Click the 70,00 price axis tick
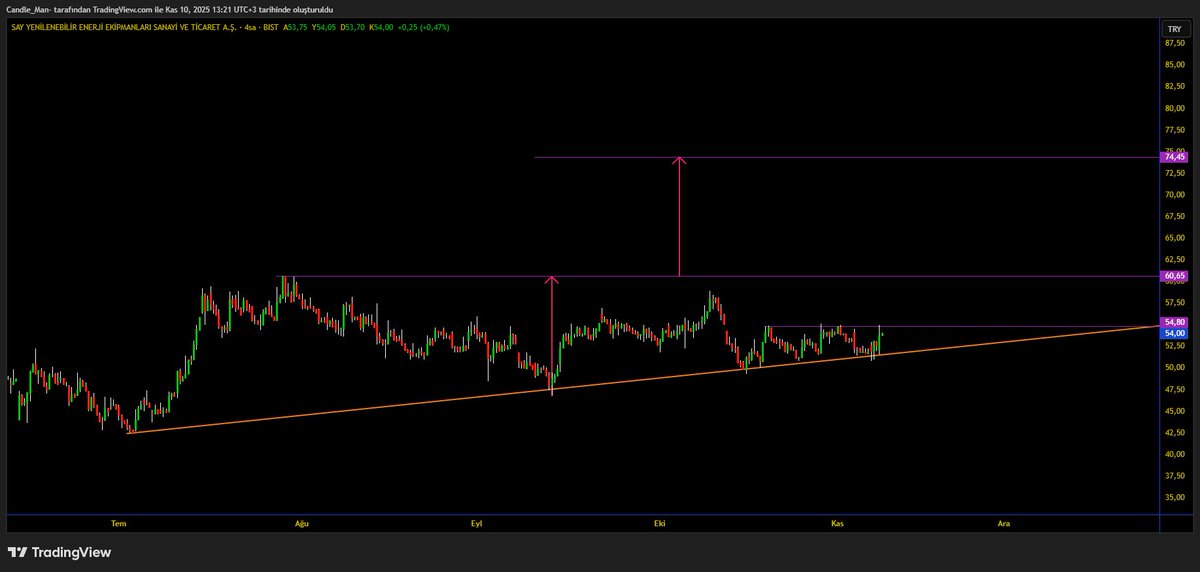Image resolution: width=1200 pixels, height=572 pixels. coord(1174,195)
